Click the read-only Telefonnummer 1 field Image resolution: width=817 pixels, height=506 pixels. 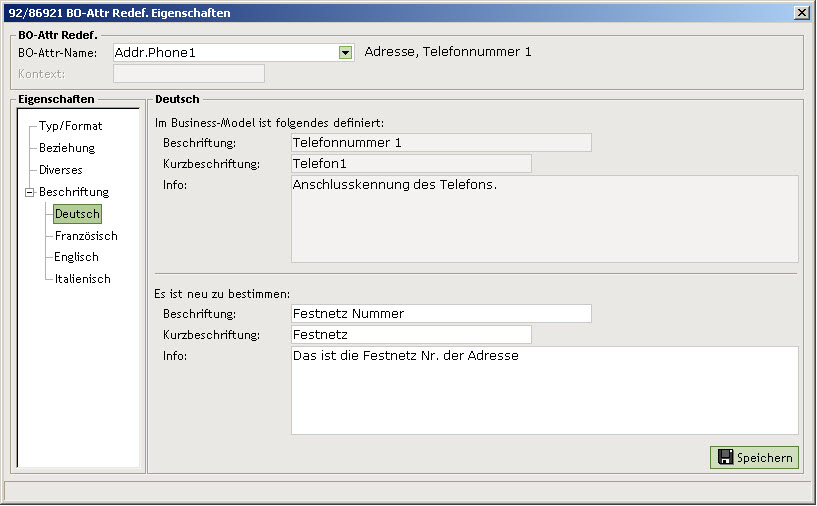(441, 143)
